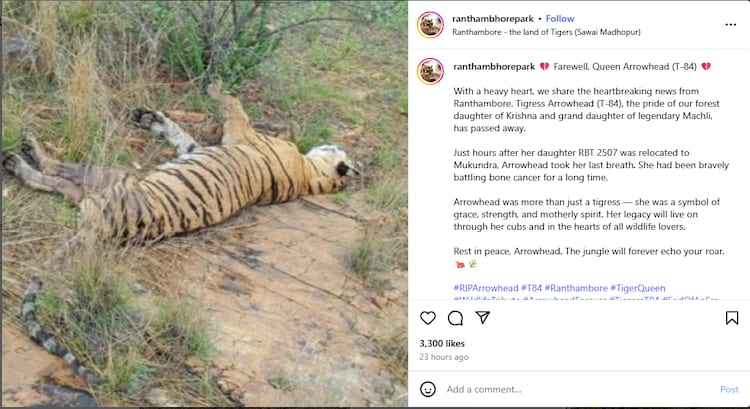750x409 pixels.
Task: Open ranthambhorepark profile picture in header
Action: point(431,25)
